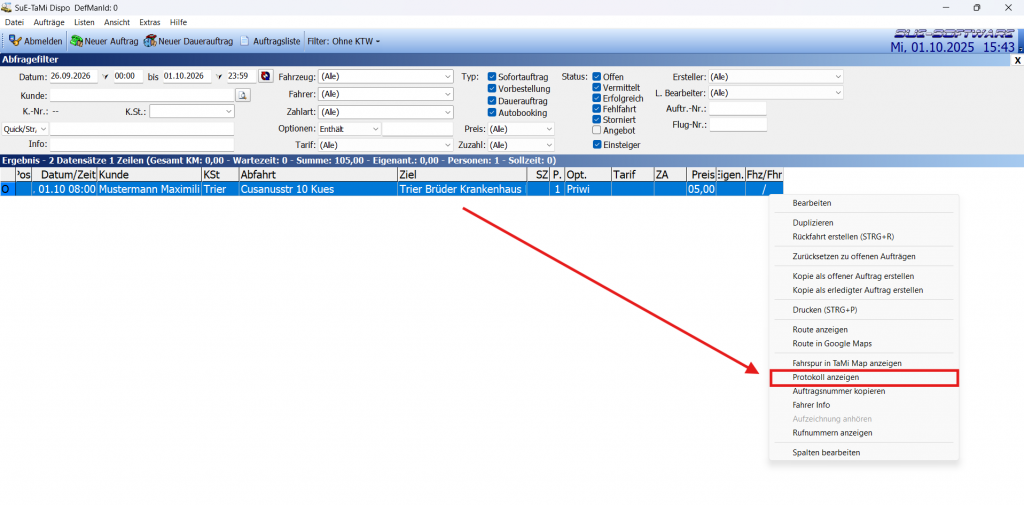Click Duplizieren in the context menu

pyautogui.click(x=813, y=223)
